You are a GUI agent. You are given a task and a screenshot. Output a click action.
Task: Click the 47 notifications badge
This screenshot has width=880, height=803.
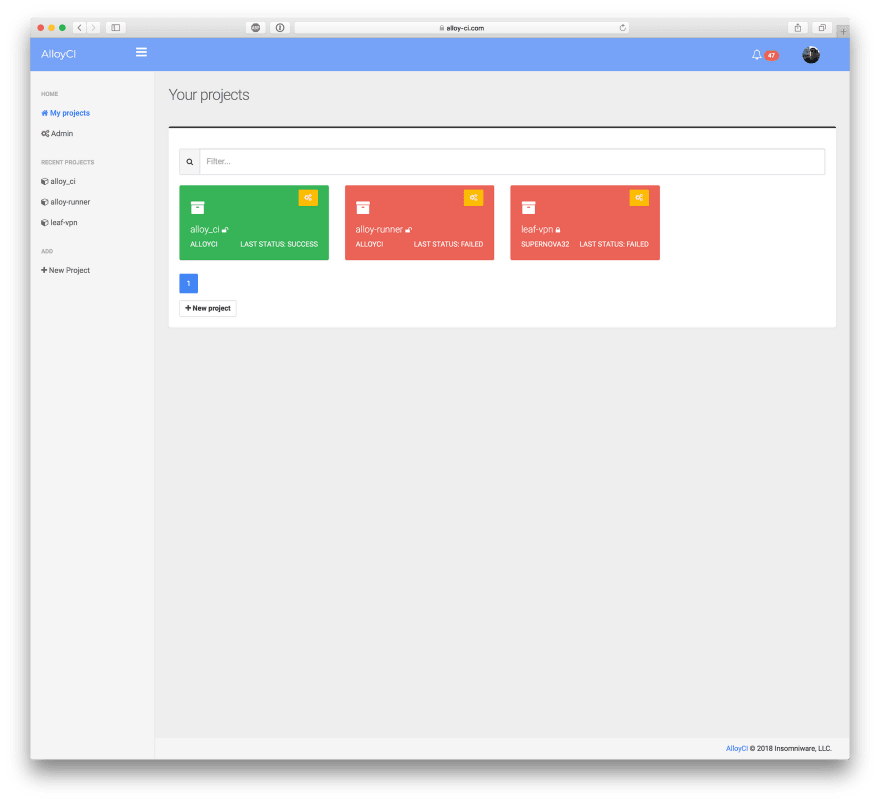click(771, 55)
